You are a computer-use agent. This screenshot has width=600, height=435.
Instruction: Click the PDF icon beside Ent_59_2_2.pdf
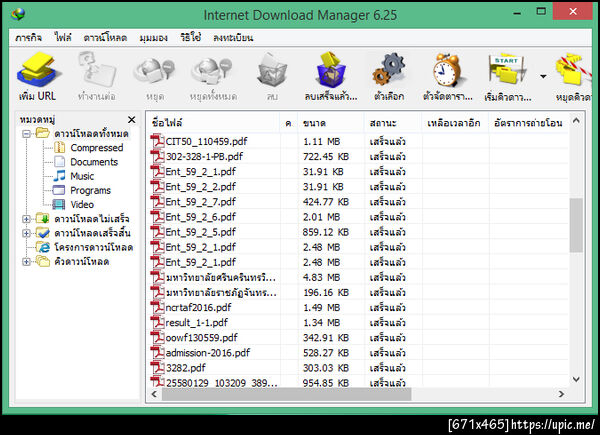pos(157,186)
